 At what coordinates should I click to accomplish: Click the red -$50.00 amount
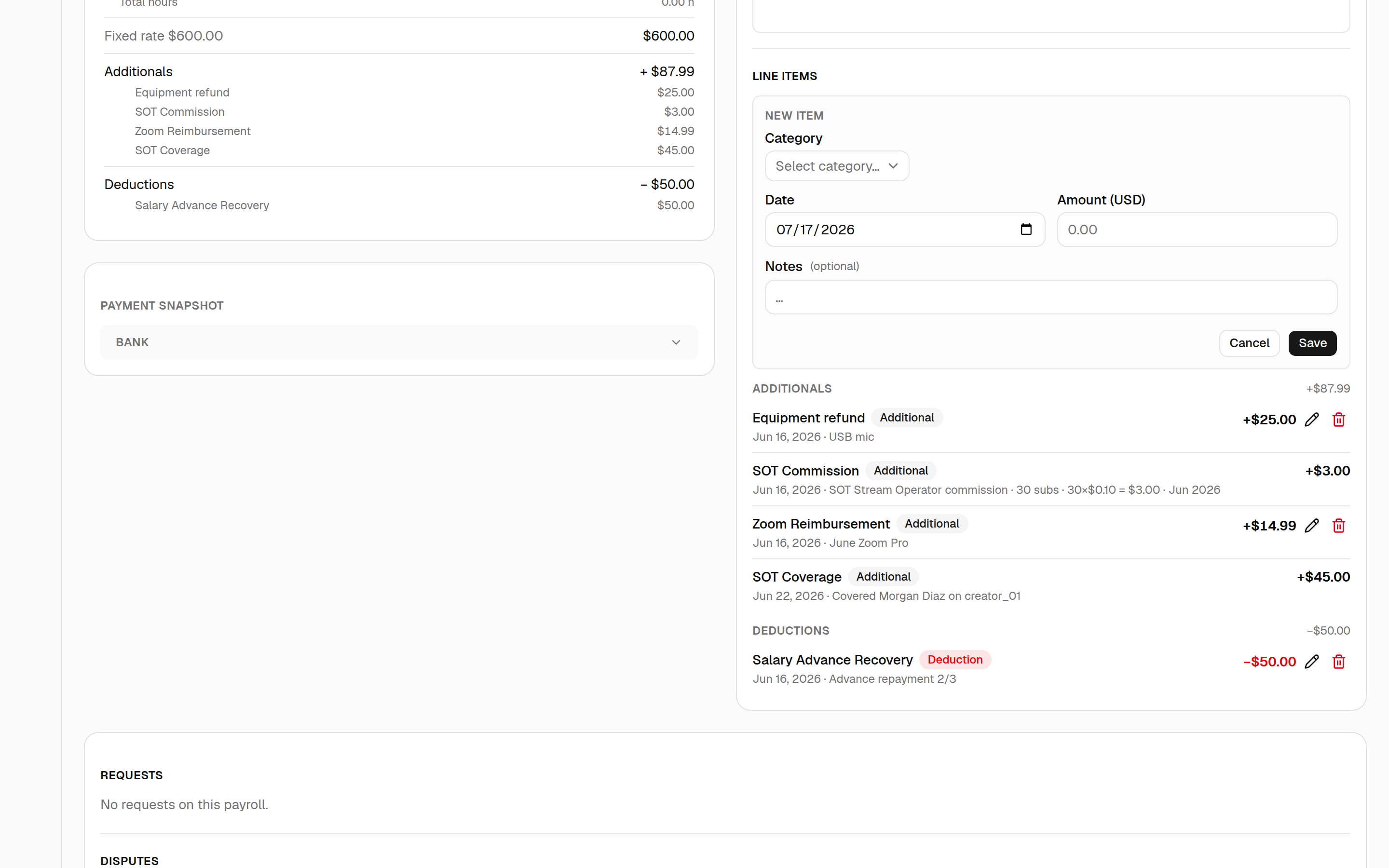pos(1269,662)
